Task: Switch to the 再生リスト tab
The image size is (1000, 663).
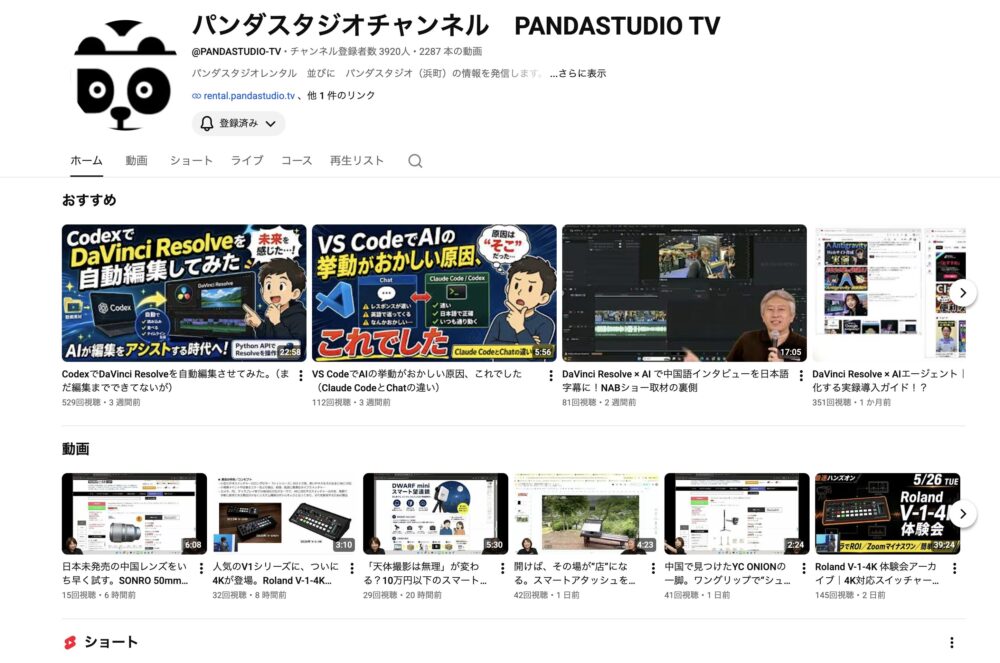Action: tap(357, 161)
